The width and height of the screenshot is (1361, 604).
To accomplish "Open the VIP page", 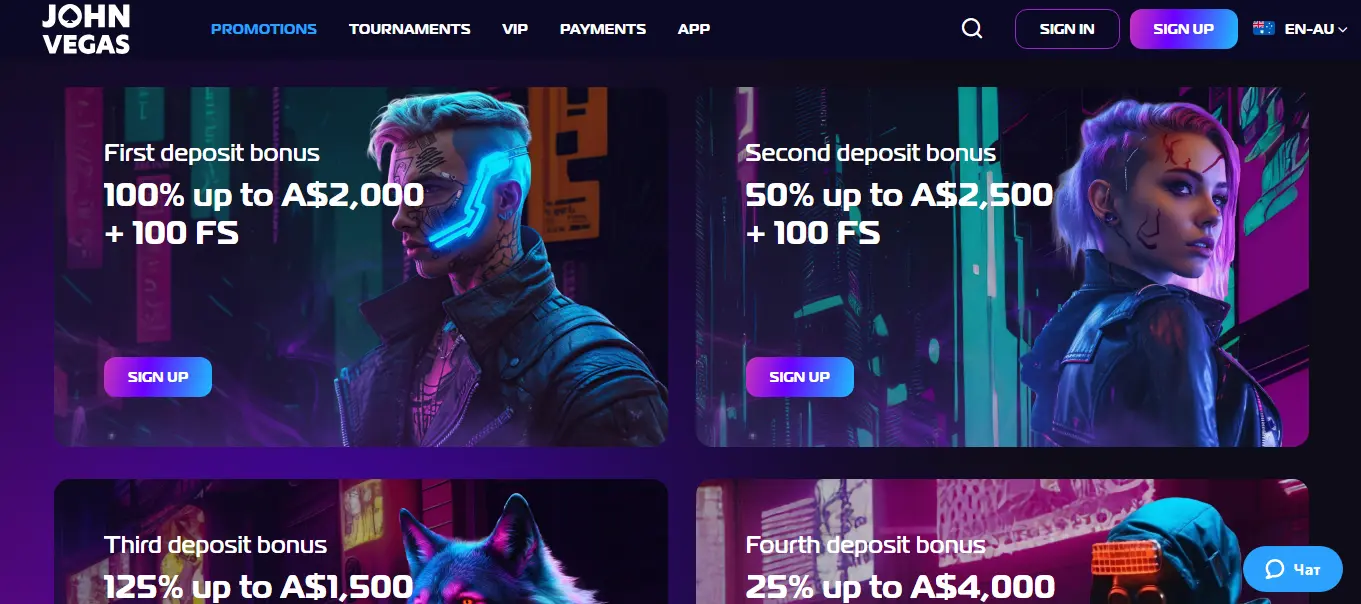I will tap(515, 29).
